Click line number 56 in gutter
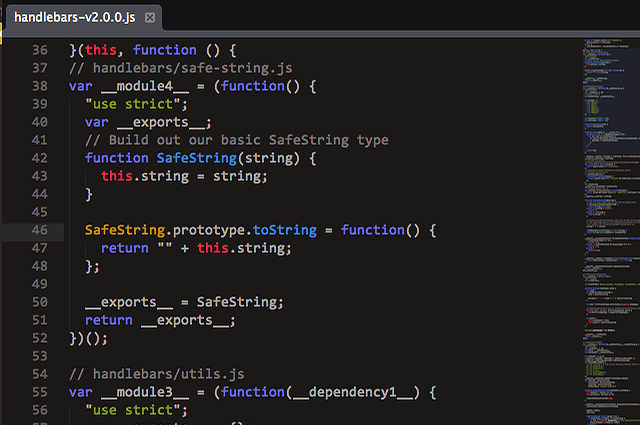This screenshot has height=425, width=640. (x=40, y=410)
